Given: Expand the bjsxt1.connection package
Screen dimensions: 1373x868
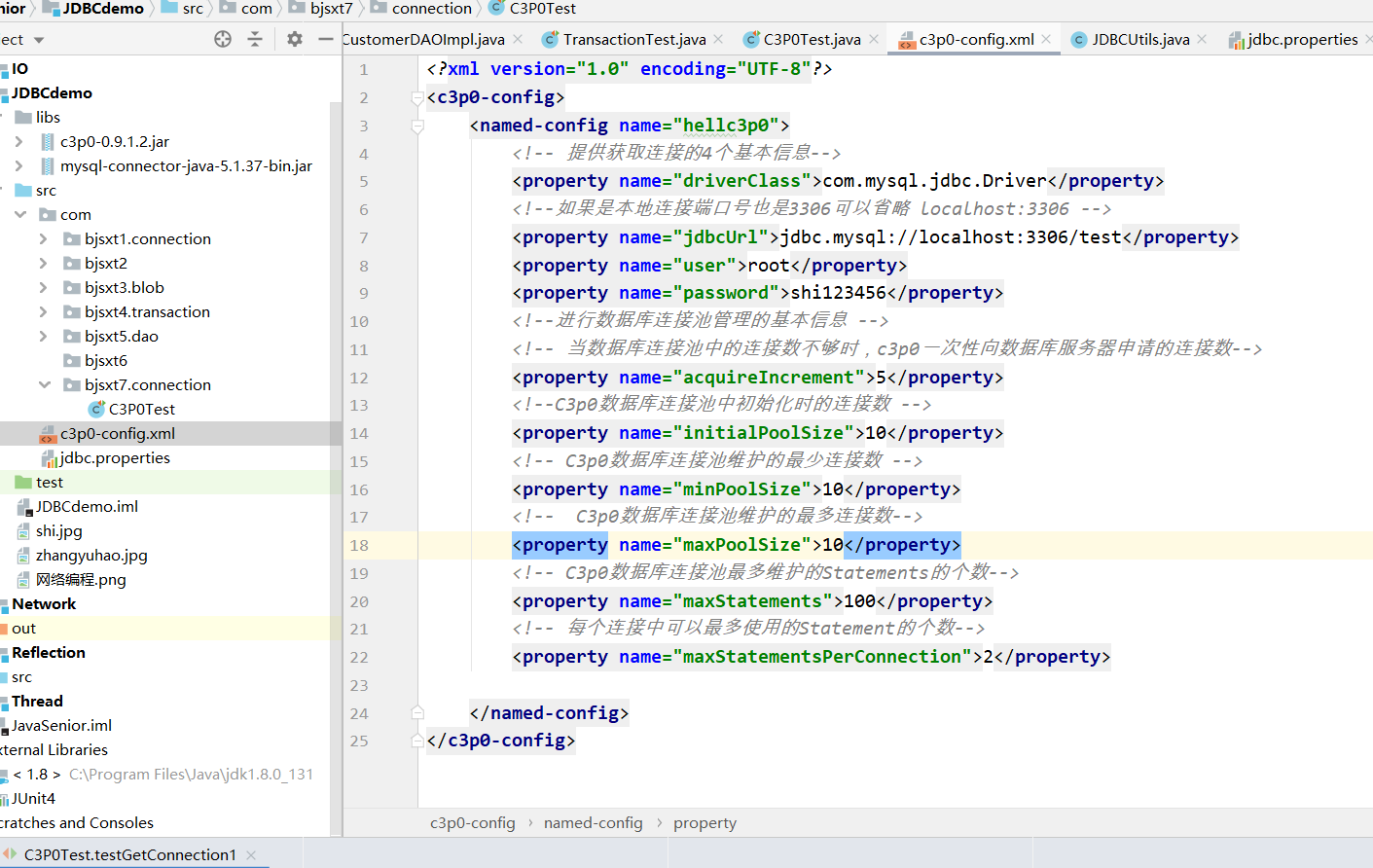Looking at the screenshot, I should coord(43,238).
